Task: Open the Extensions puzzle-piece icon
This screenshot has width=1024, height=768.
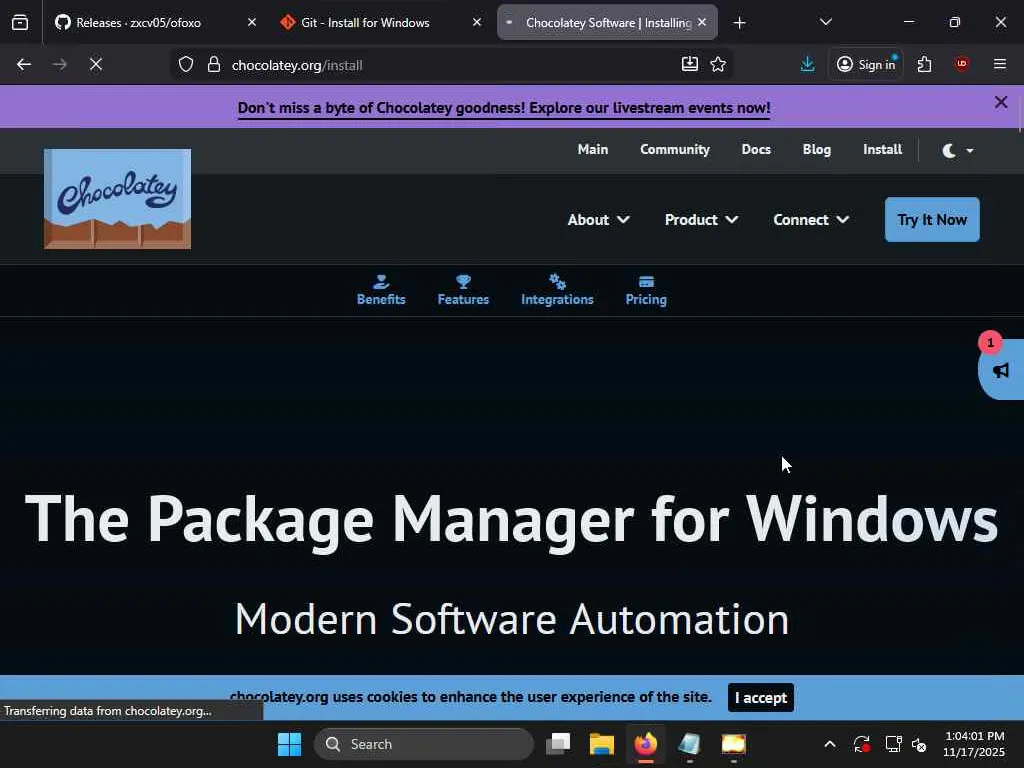Action: (924, 64)
